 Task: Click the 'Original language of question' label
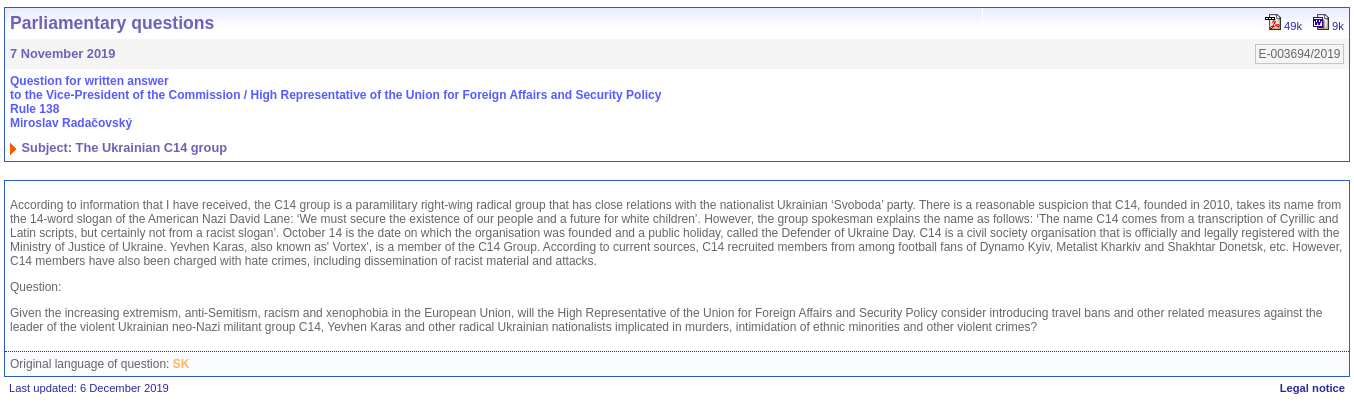click(90, 364)
